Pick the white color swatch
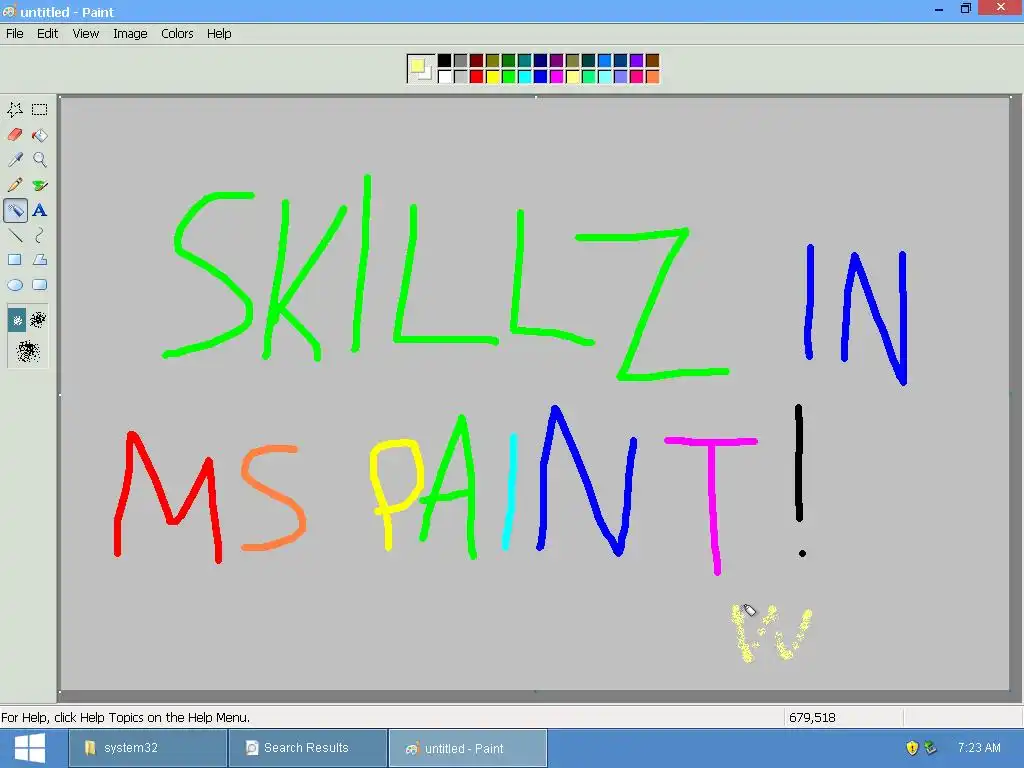This screenshot has height=768, width=1024. pyautogui.click(x=445, y=76)
